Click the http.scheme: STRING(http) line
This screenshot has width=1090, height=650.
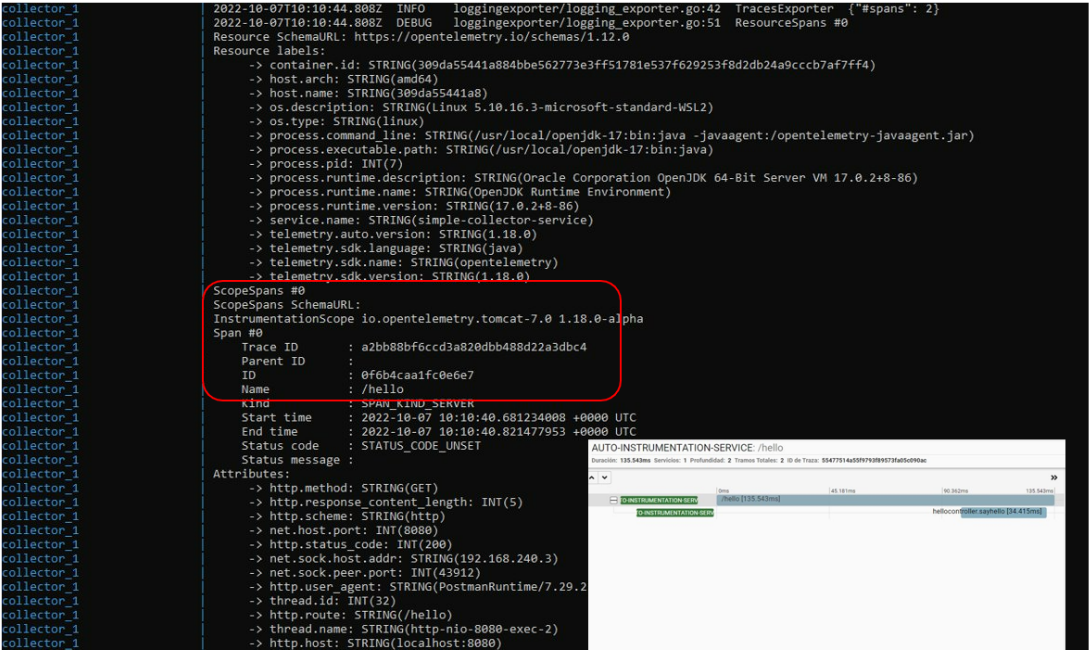pyautogui.click(x=347, y=516)
